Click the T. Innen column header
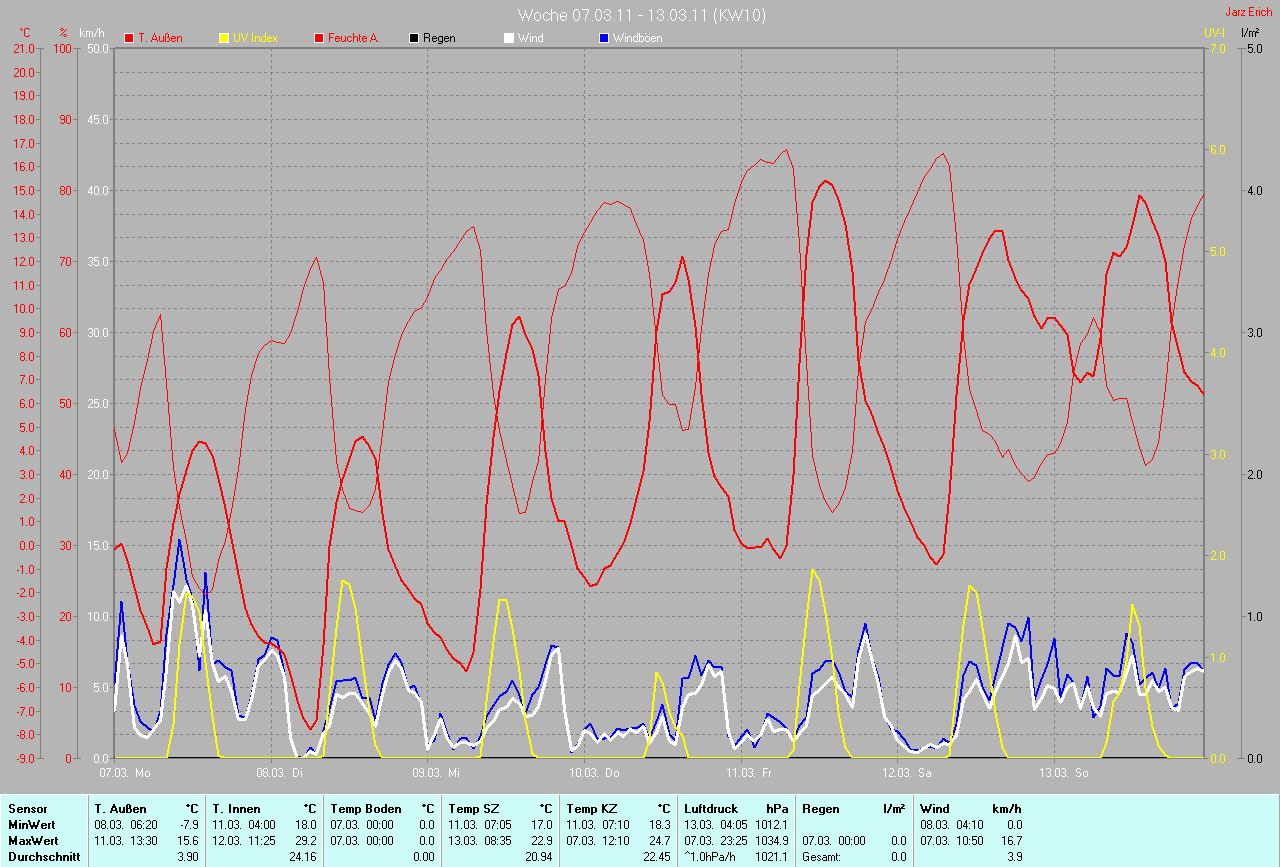 tap(236, 808)
